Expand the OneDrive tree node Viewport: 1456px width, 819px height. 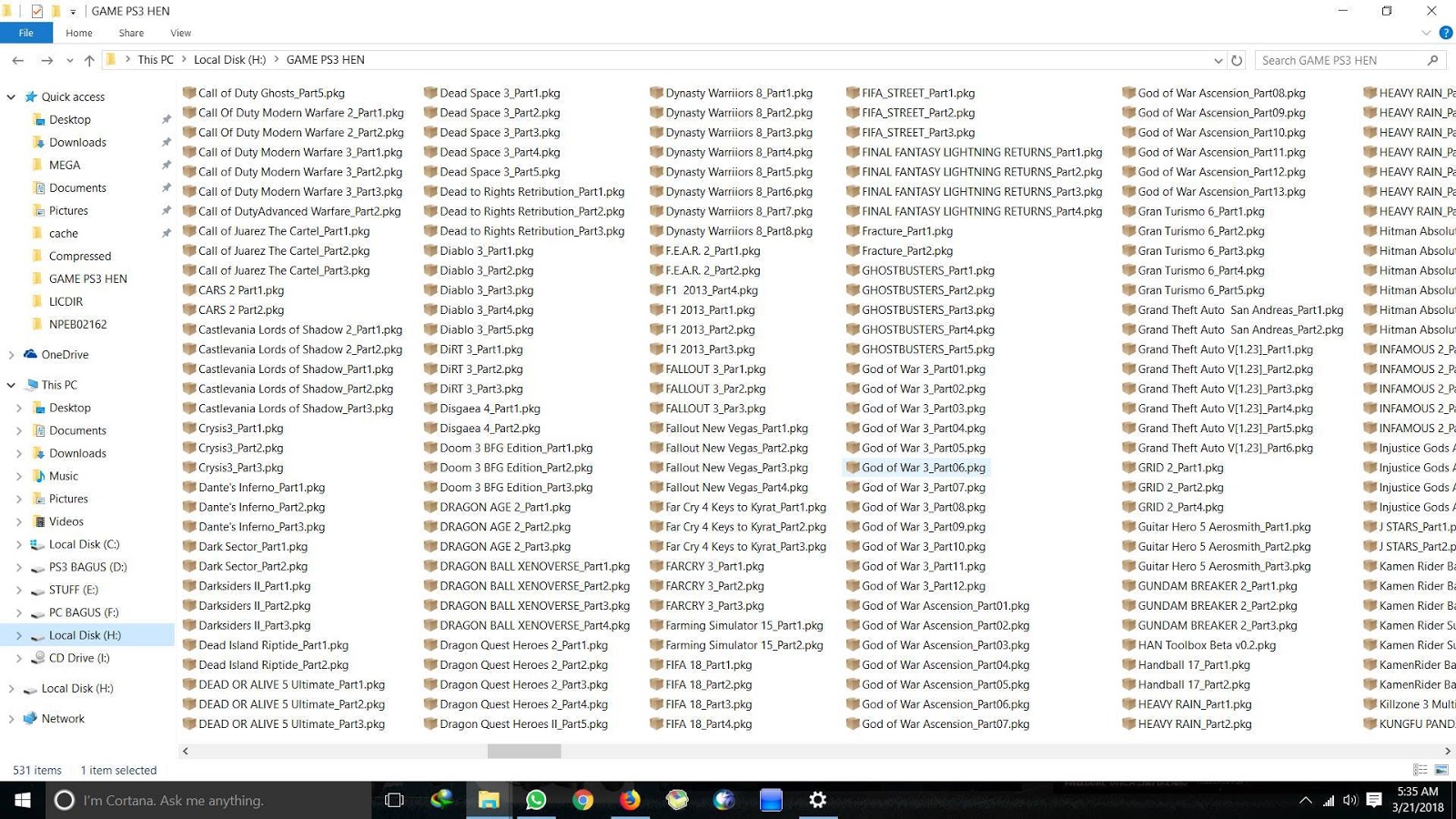11,355
